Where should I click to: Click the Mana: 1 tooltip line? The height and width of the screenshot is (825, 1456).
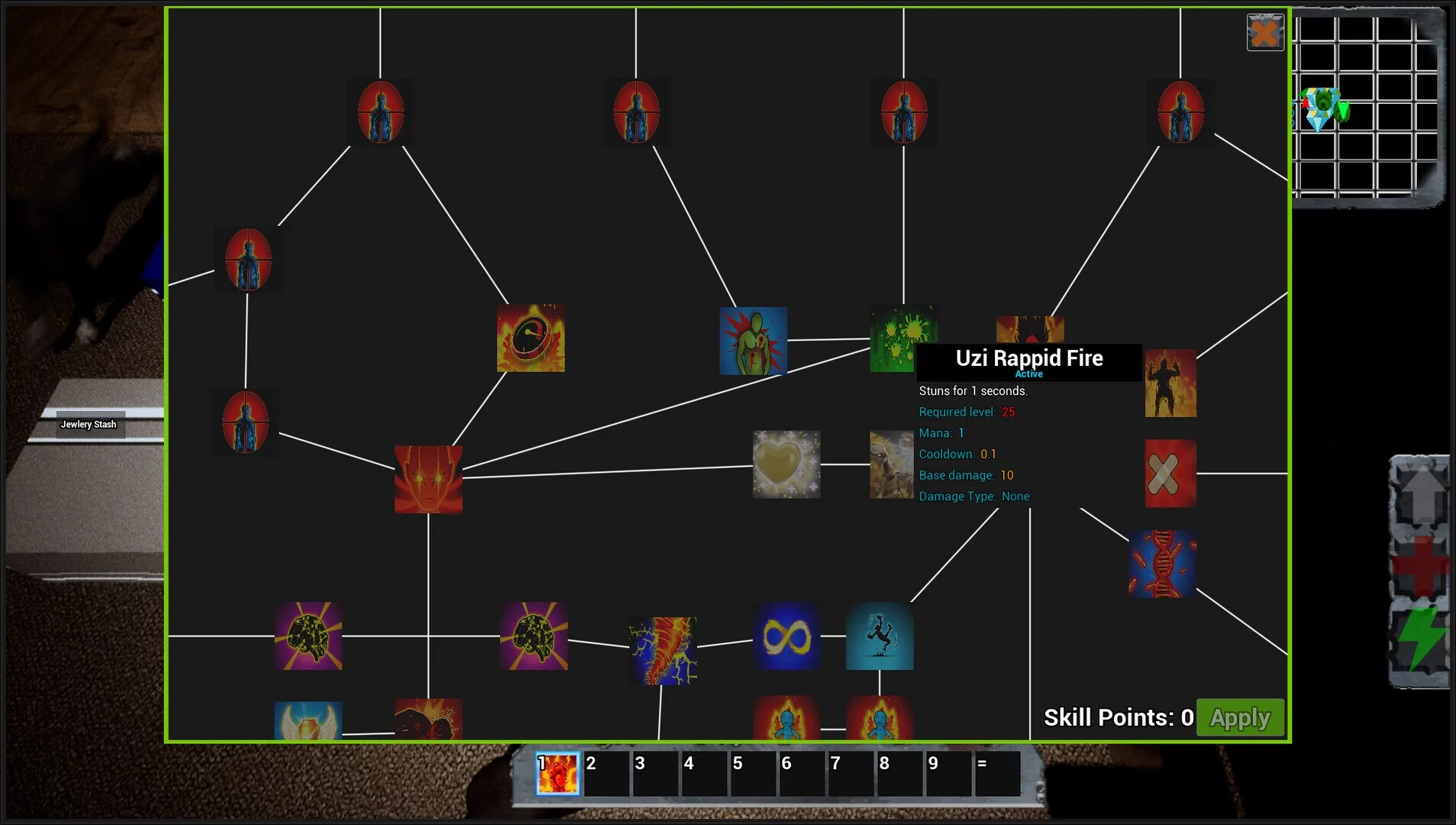(941, 433)
